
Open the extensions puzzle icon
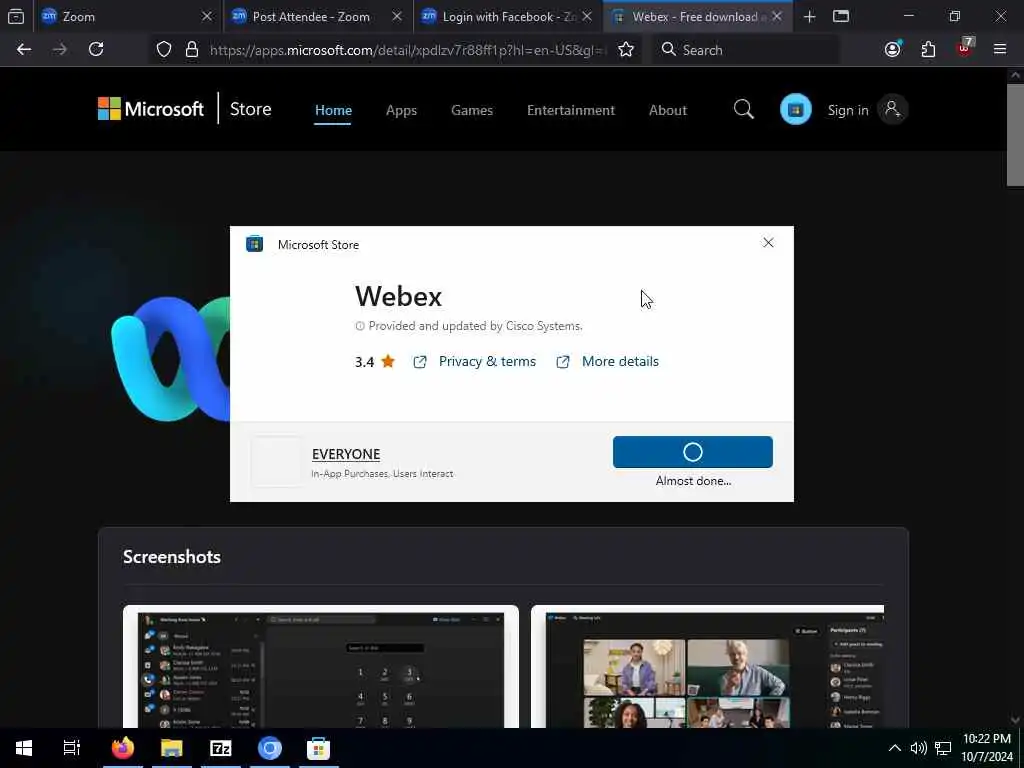[x=928, y=49]
